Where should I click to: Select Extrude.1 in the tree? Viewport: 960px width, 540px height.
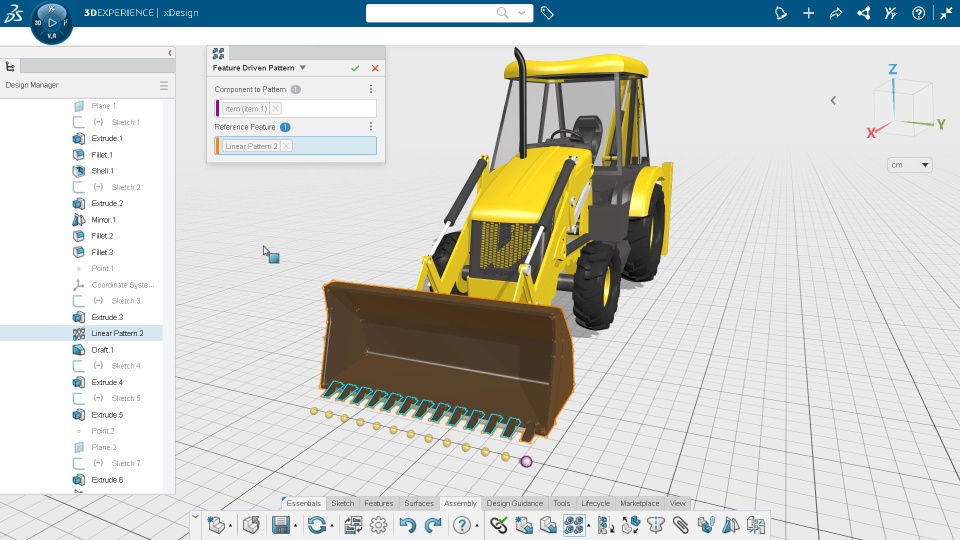(x=107, y=138)
